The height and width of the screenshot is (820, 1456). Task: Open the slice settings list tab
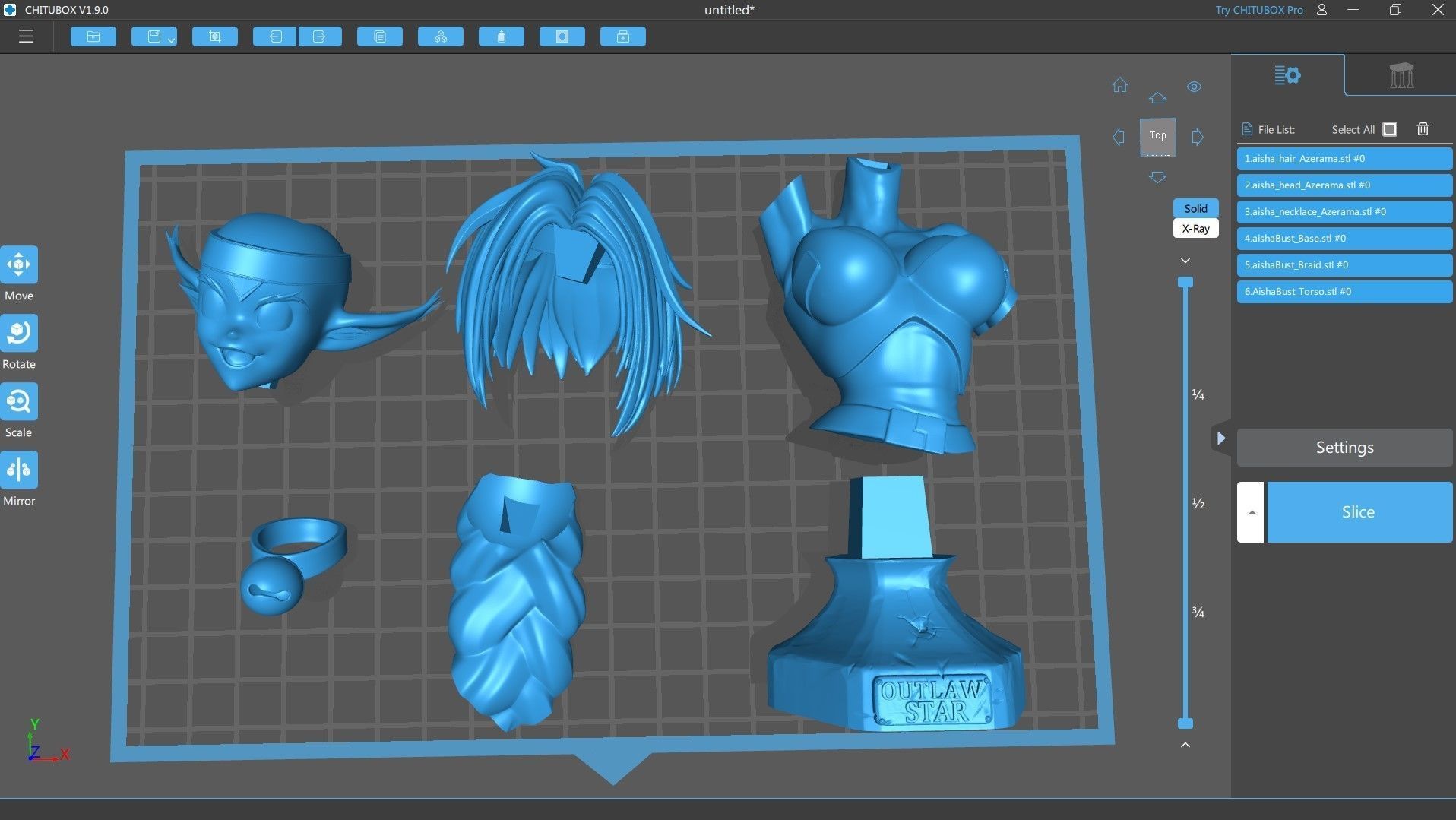[x=1287, y=75]
